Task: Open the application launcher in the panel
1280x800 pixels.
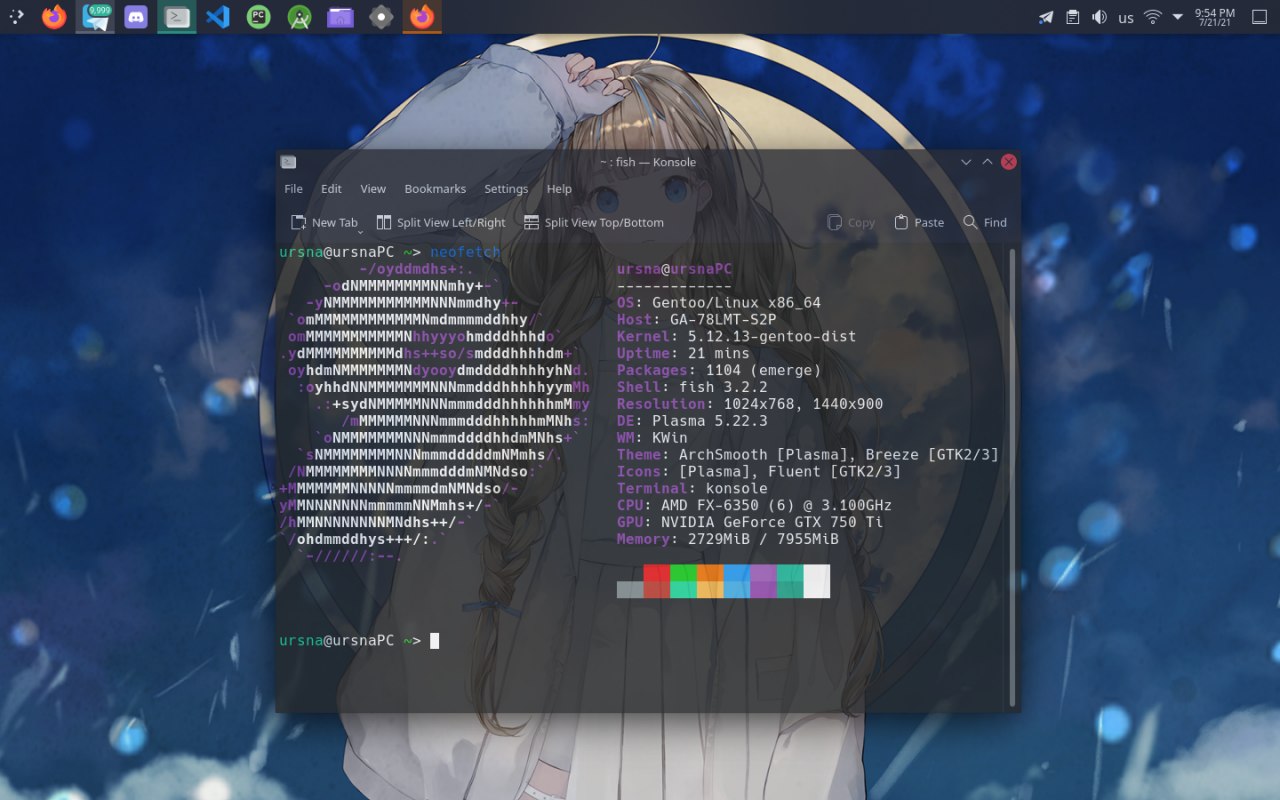Action: [x=17, y=17]
